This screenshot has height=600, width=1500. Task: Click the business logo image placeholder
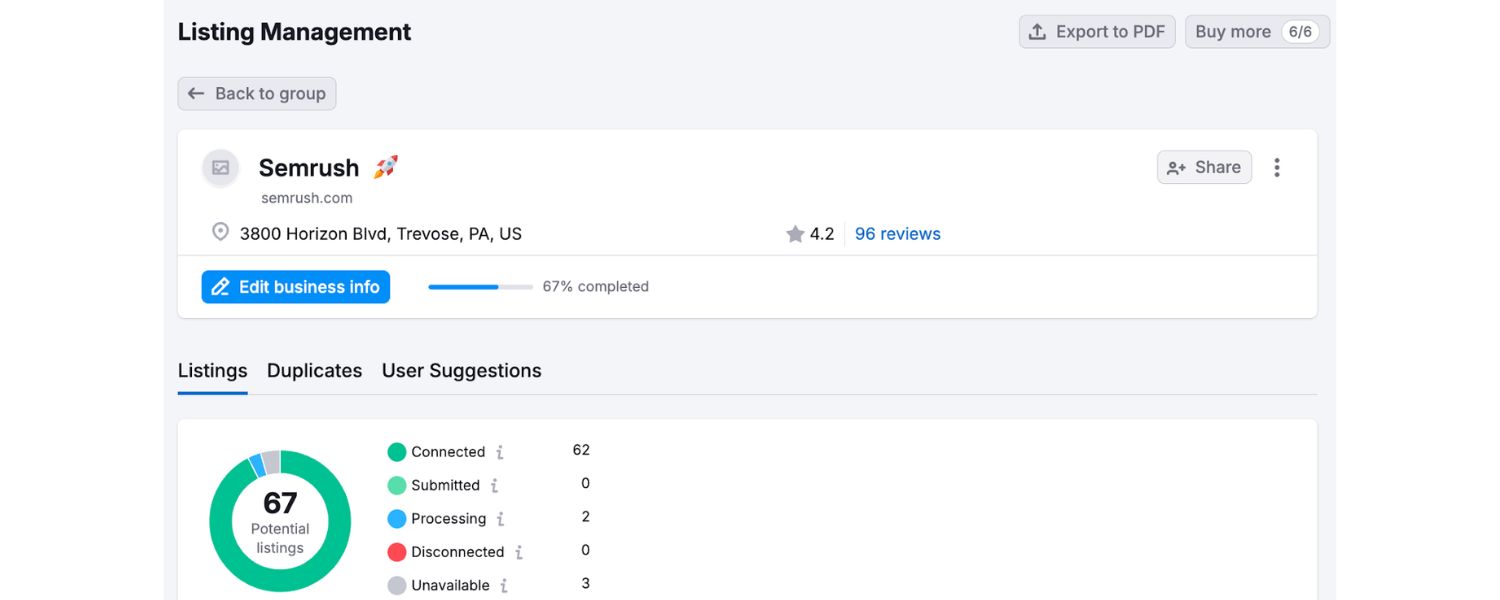[x=220, y=168]
